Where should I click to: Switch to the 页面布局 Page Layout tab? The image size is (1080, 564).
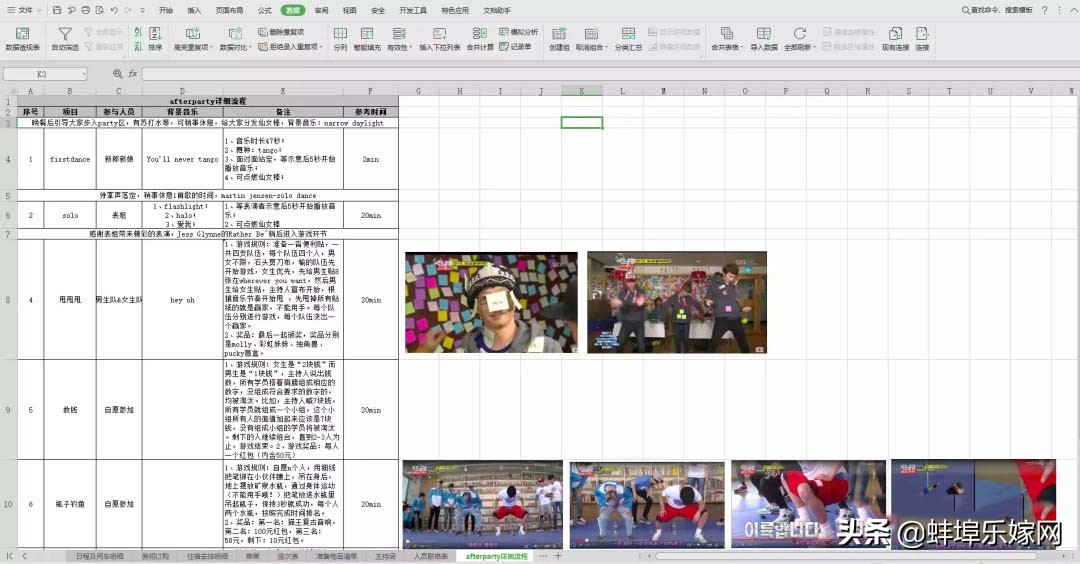coord(229,10)
